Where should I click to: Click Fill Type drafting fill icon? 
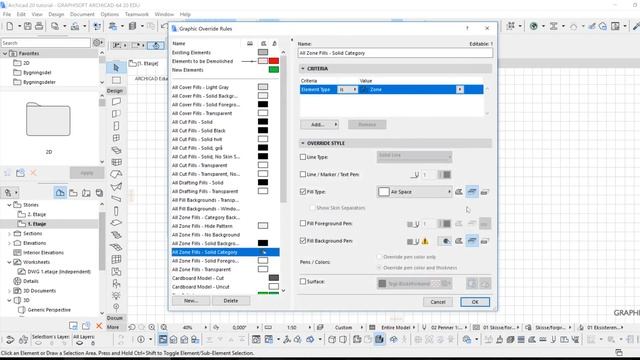point(484,192)
